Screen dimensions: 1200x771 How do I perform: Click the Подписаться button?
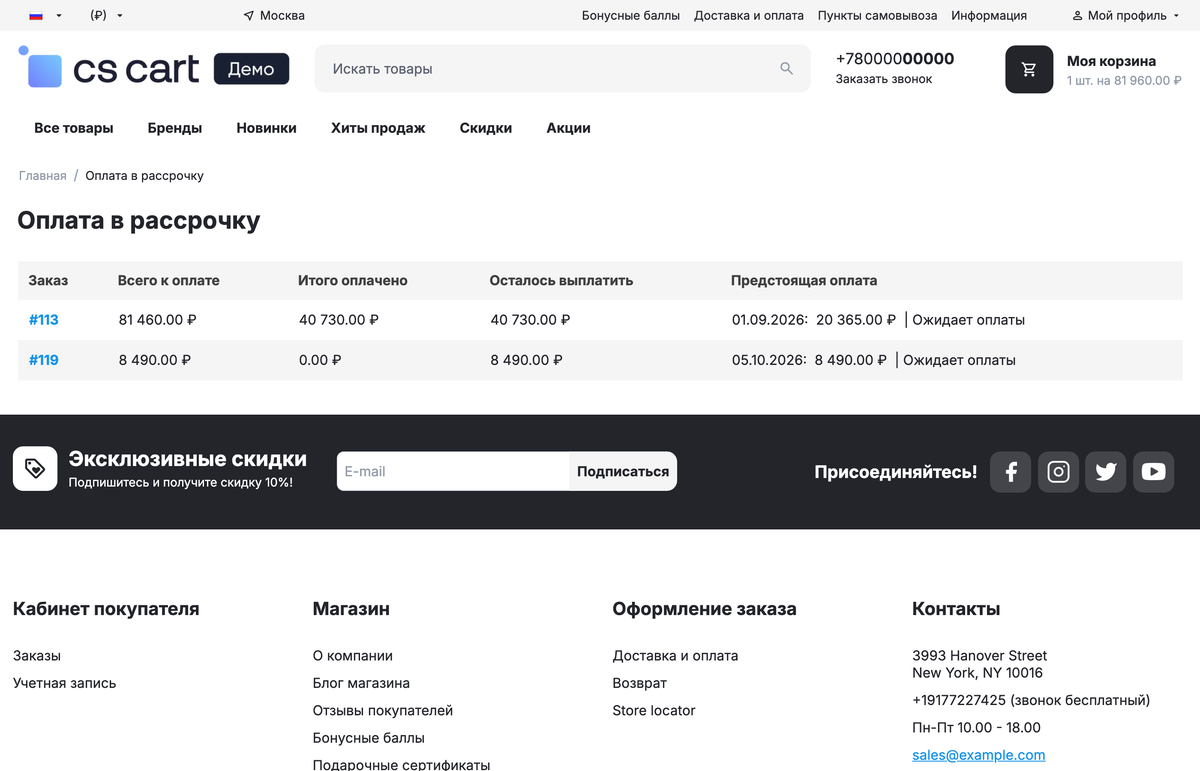(623, 471)
